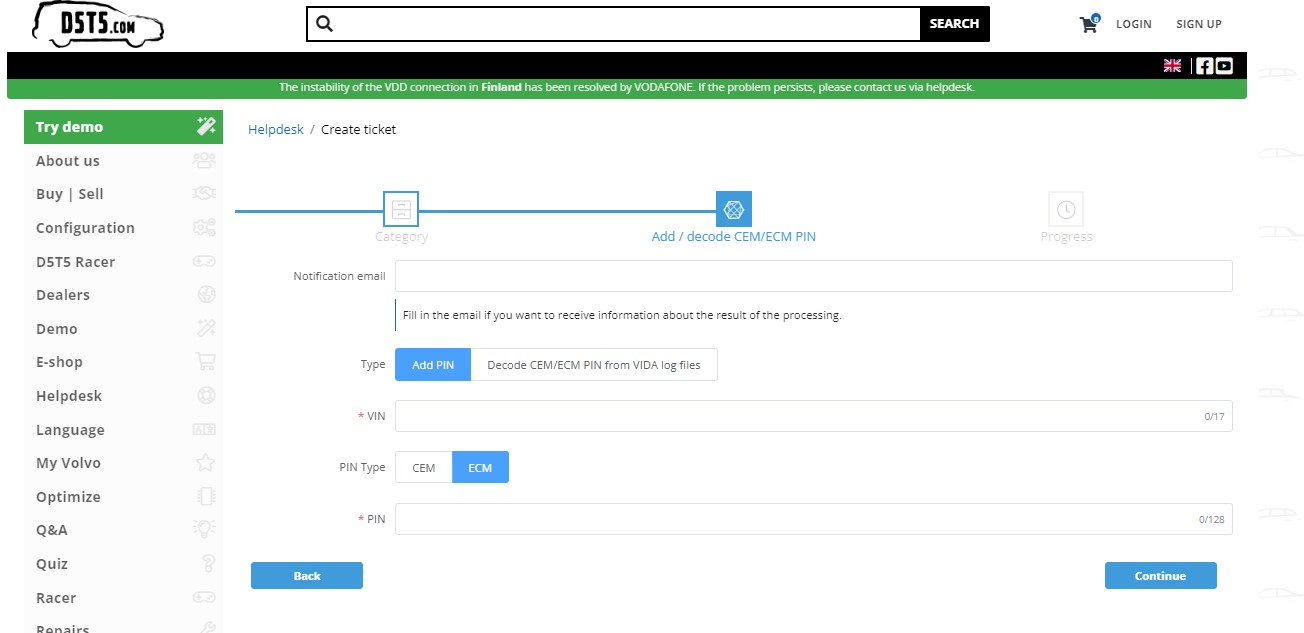Select ECM as PIN type

pyautogui.click(x=480, y=467)
